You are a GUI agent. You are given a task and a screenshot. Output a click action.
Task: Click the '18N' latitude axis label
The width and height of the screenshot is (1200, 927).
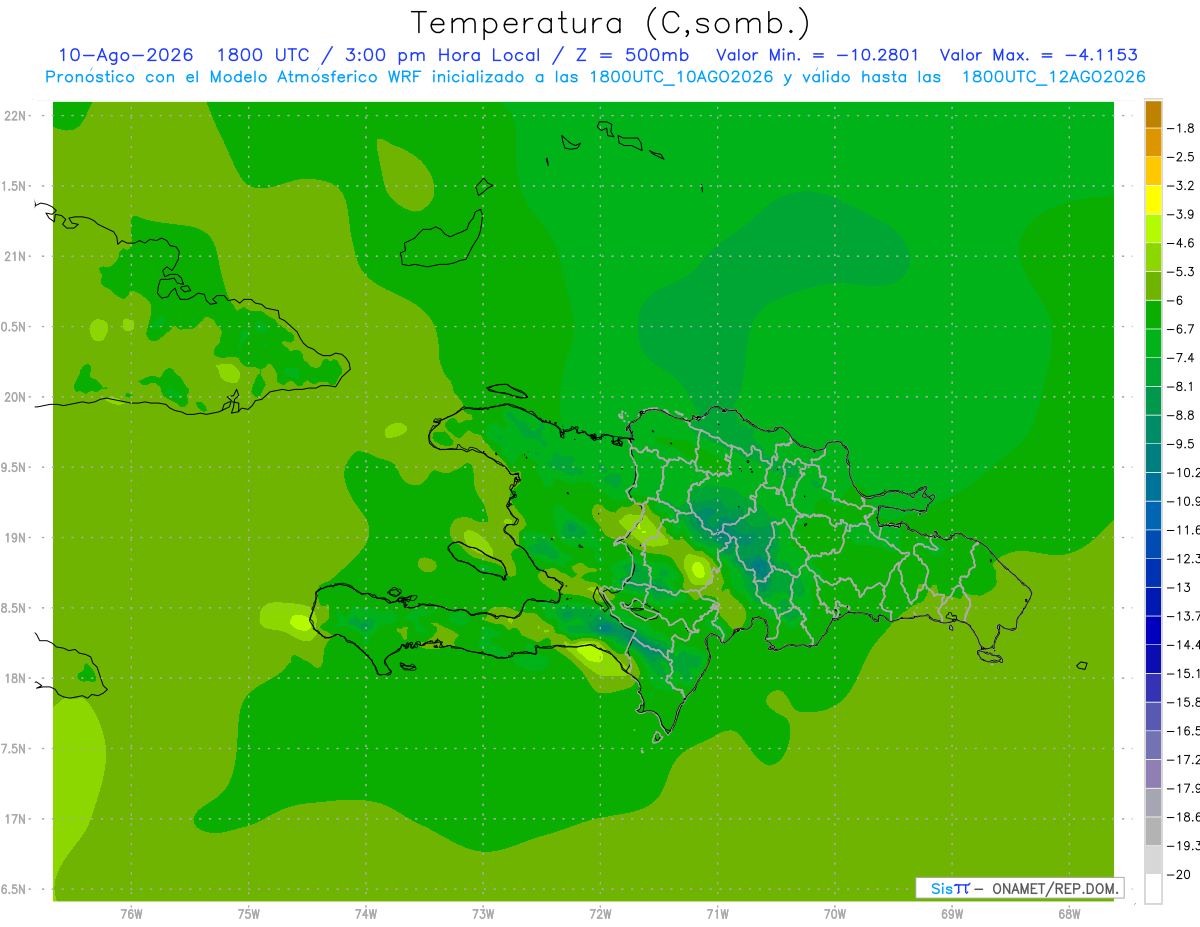point(16,678)
